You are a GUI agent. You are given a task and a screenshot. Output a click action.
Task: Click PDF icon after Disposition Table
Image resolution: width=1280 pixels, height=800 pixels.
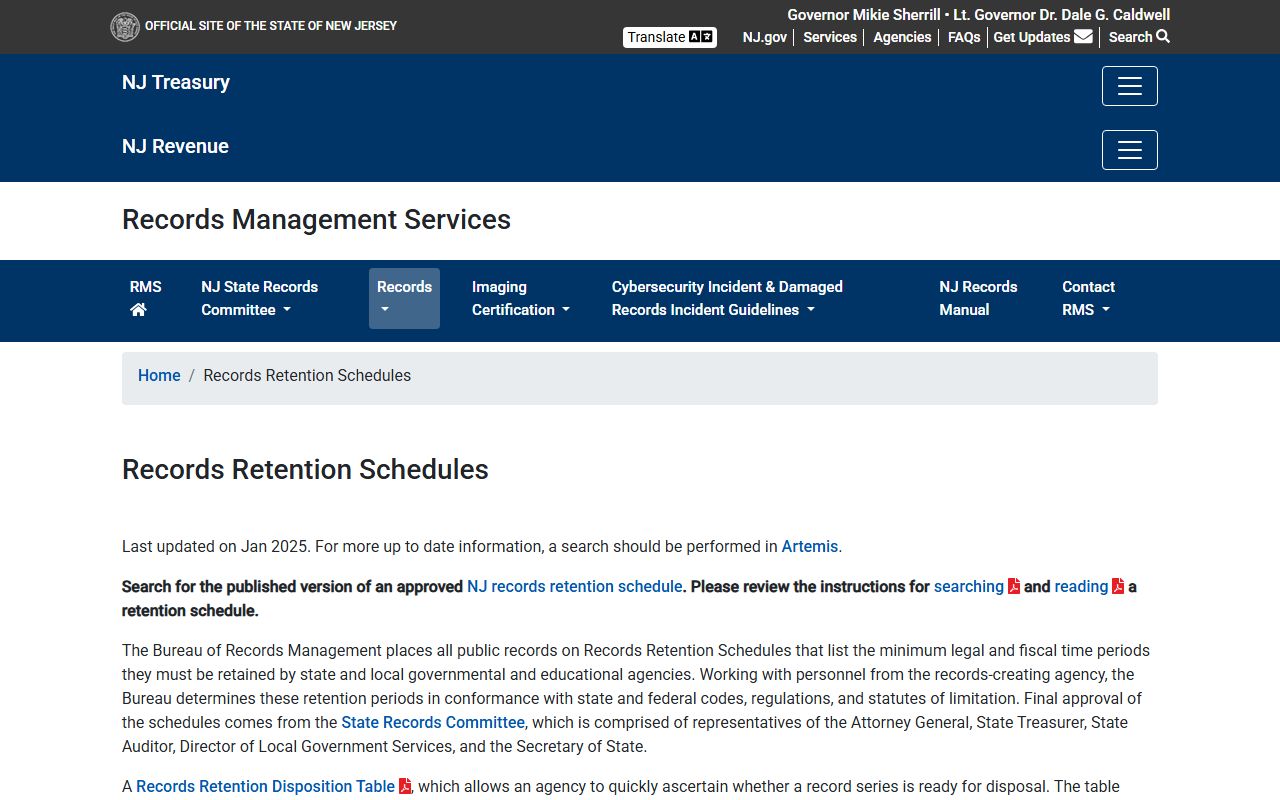click(x=405, y=786)
